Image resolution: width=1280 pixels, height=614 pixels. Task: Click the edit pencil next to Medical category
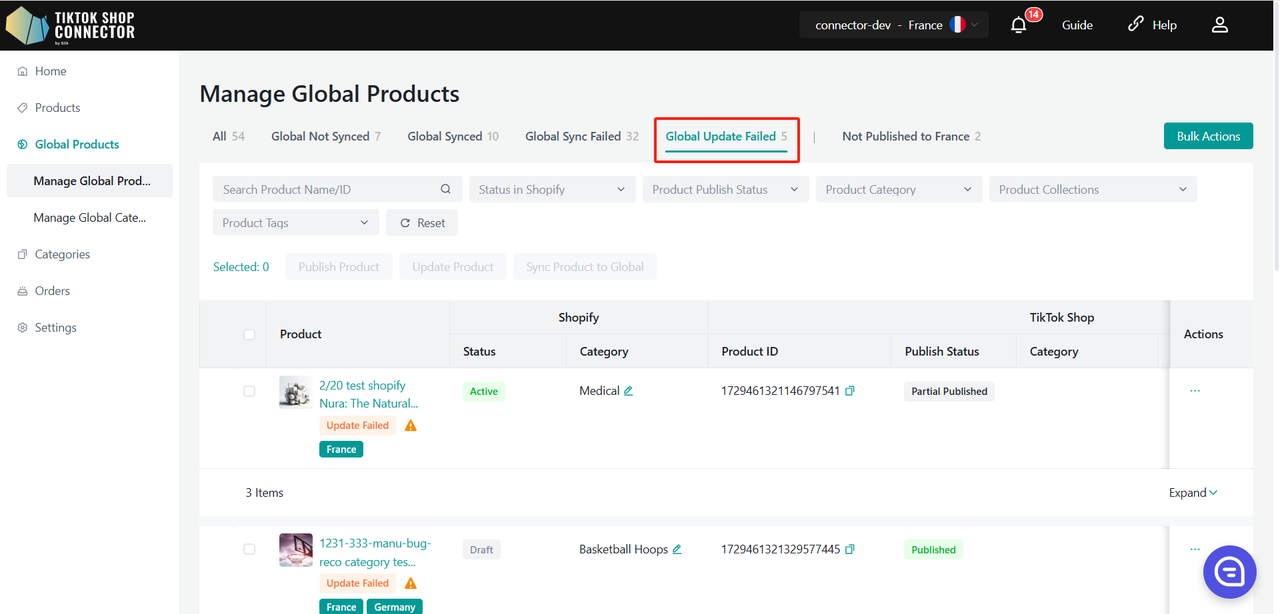(629, 391)
